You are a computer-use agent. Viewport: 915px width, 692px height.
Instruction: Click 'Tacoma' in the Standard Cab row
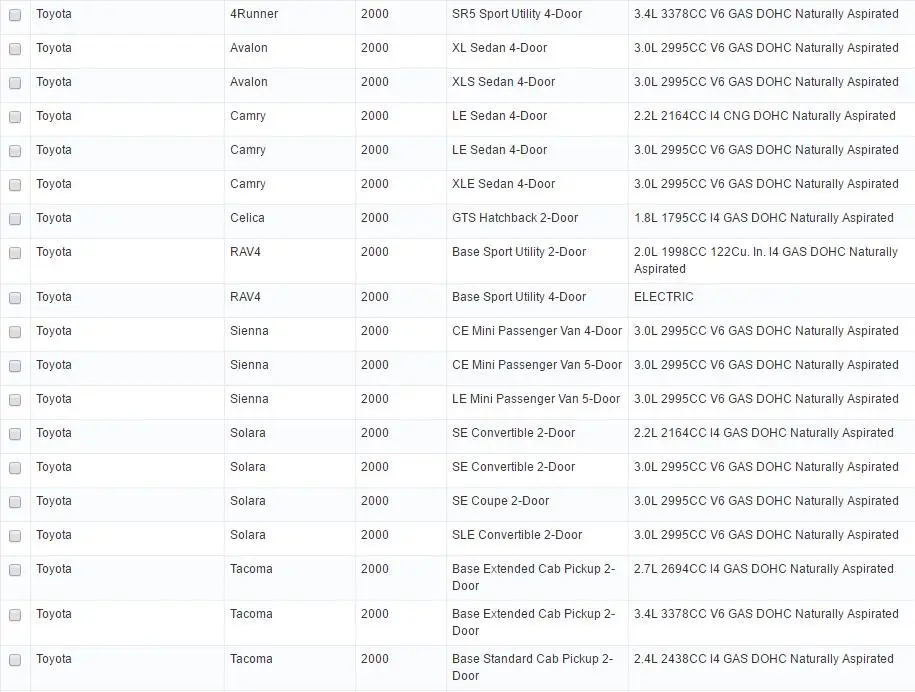(251, 659)
